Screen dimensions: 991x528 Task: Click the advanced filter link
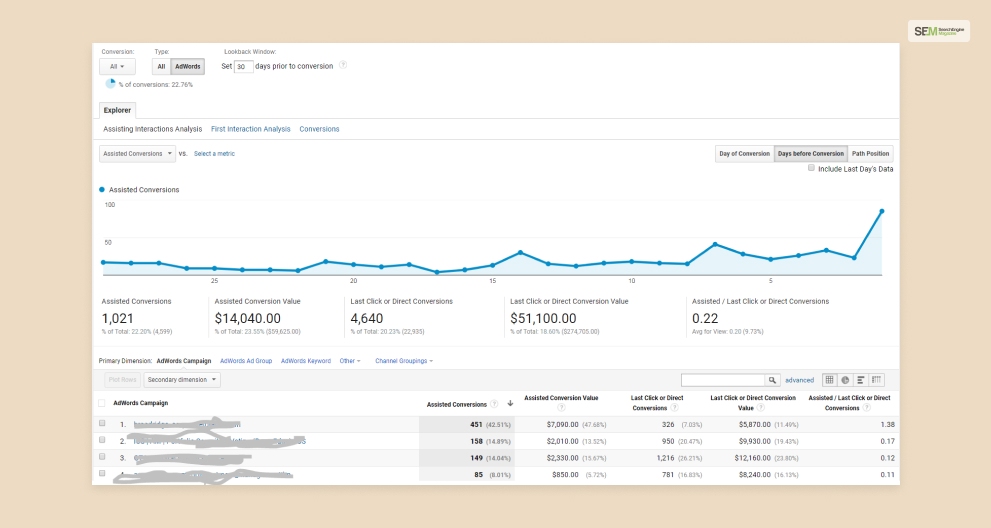(x=799, y=380)
